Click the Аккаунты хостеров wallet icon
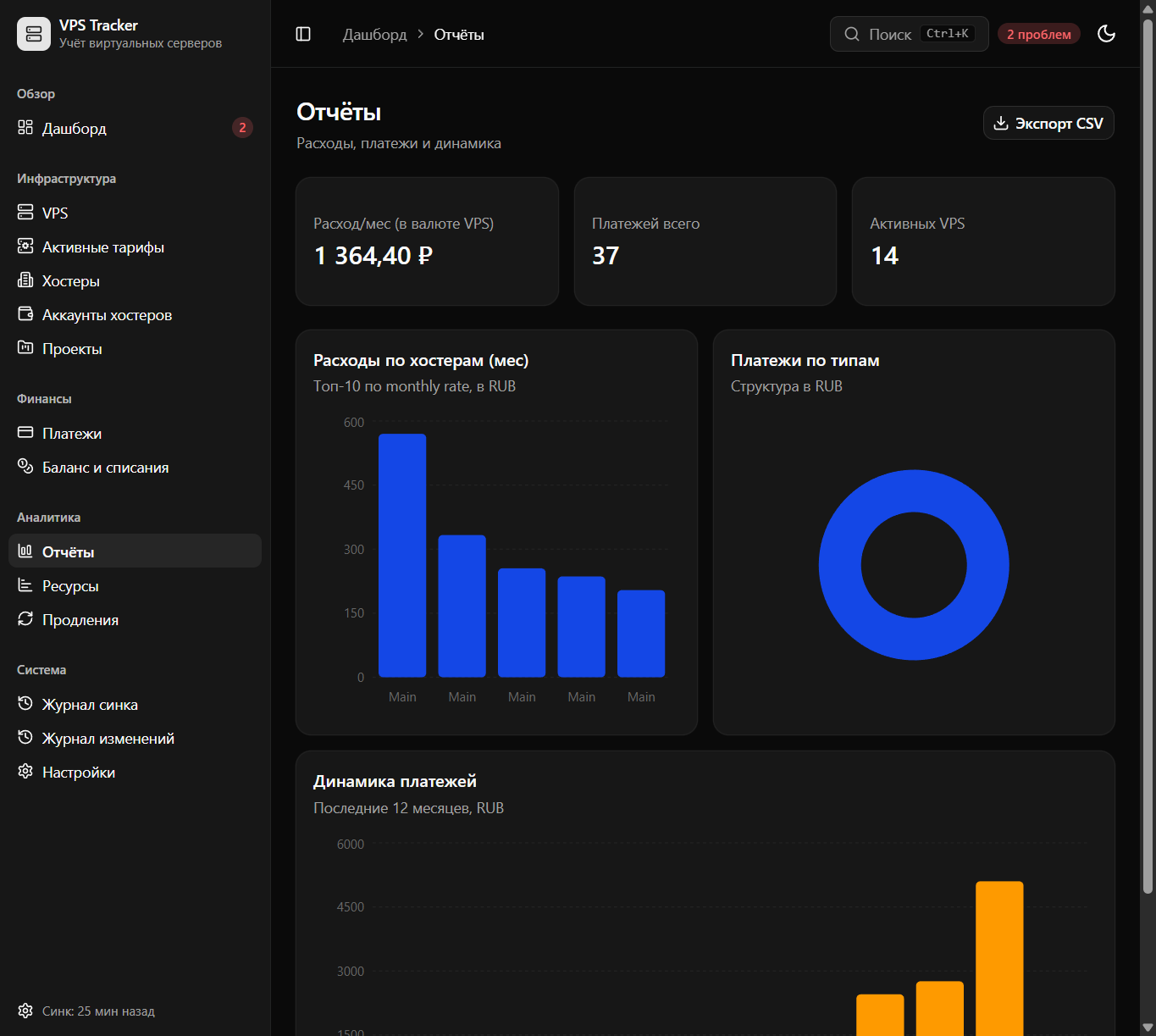 coord(25,313)
